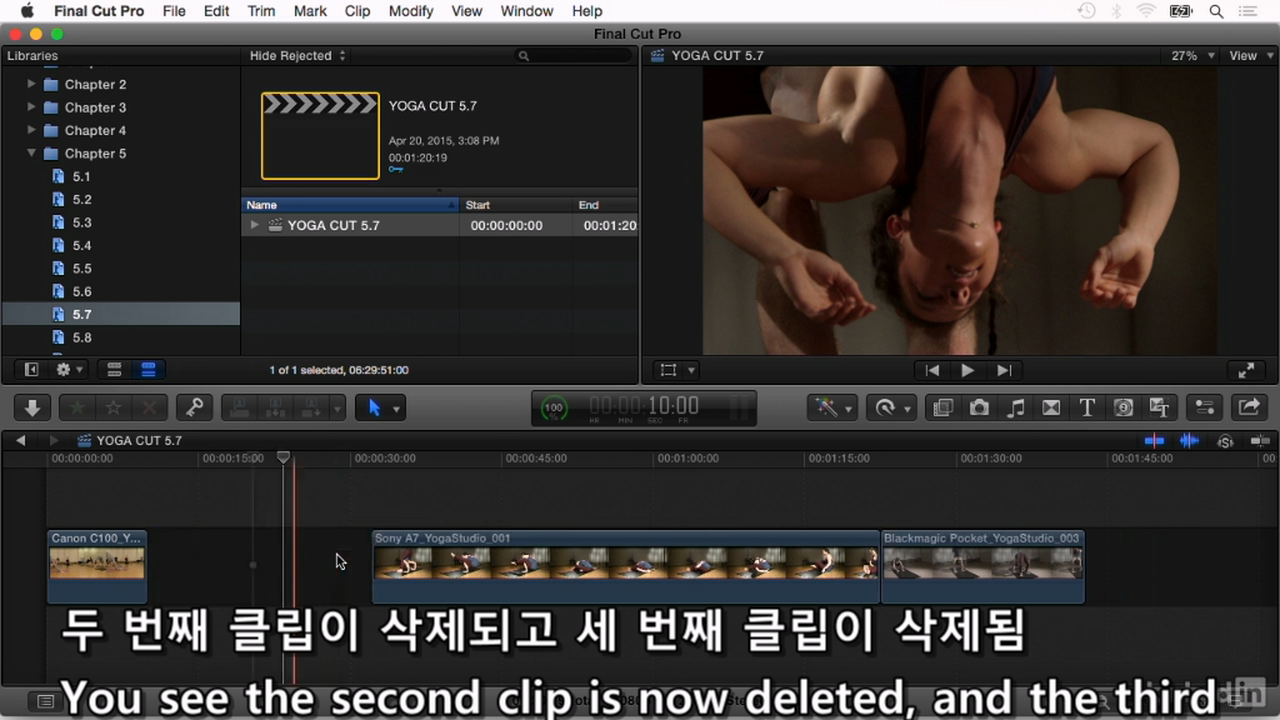Viewport: 1280px width, 720px height.
Task: Expand the YOGA CUT 5.7 list row
Action: click(x=255, y=225)
